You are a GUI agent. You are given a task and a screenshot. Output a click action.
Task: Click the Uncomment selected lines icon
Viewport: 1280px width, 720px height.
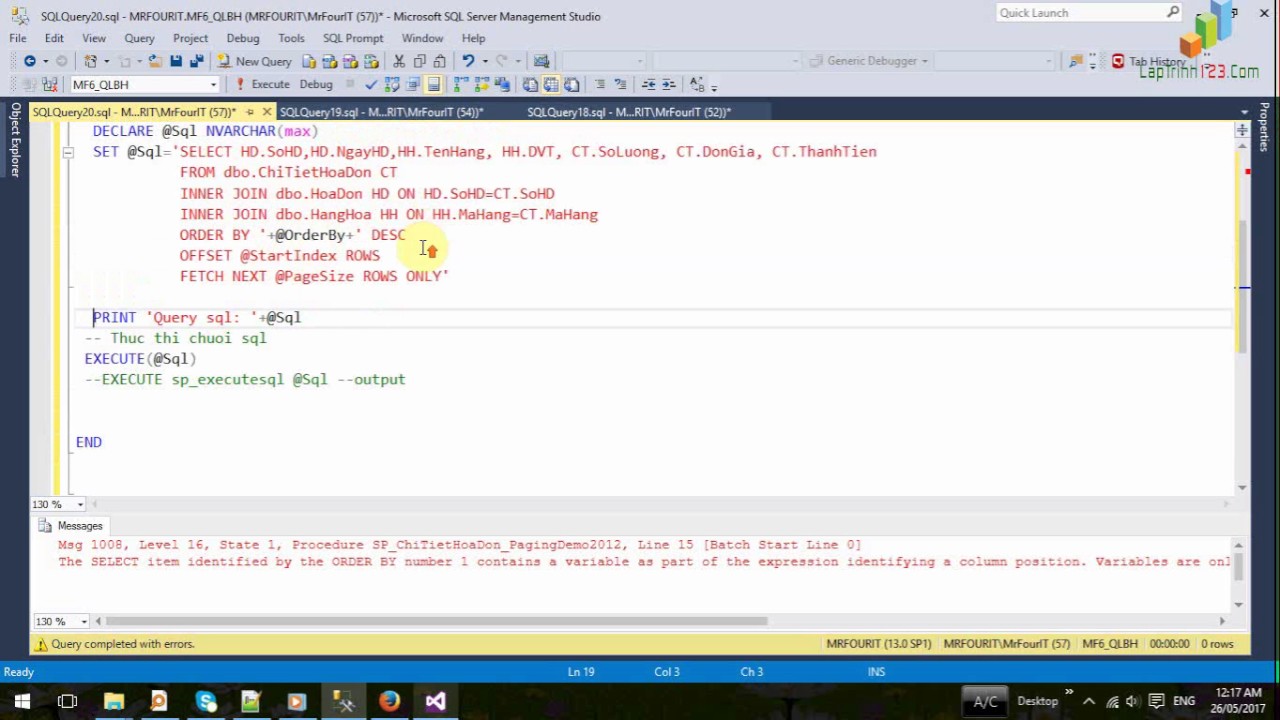620,84
